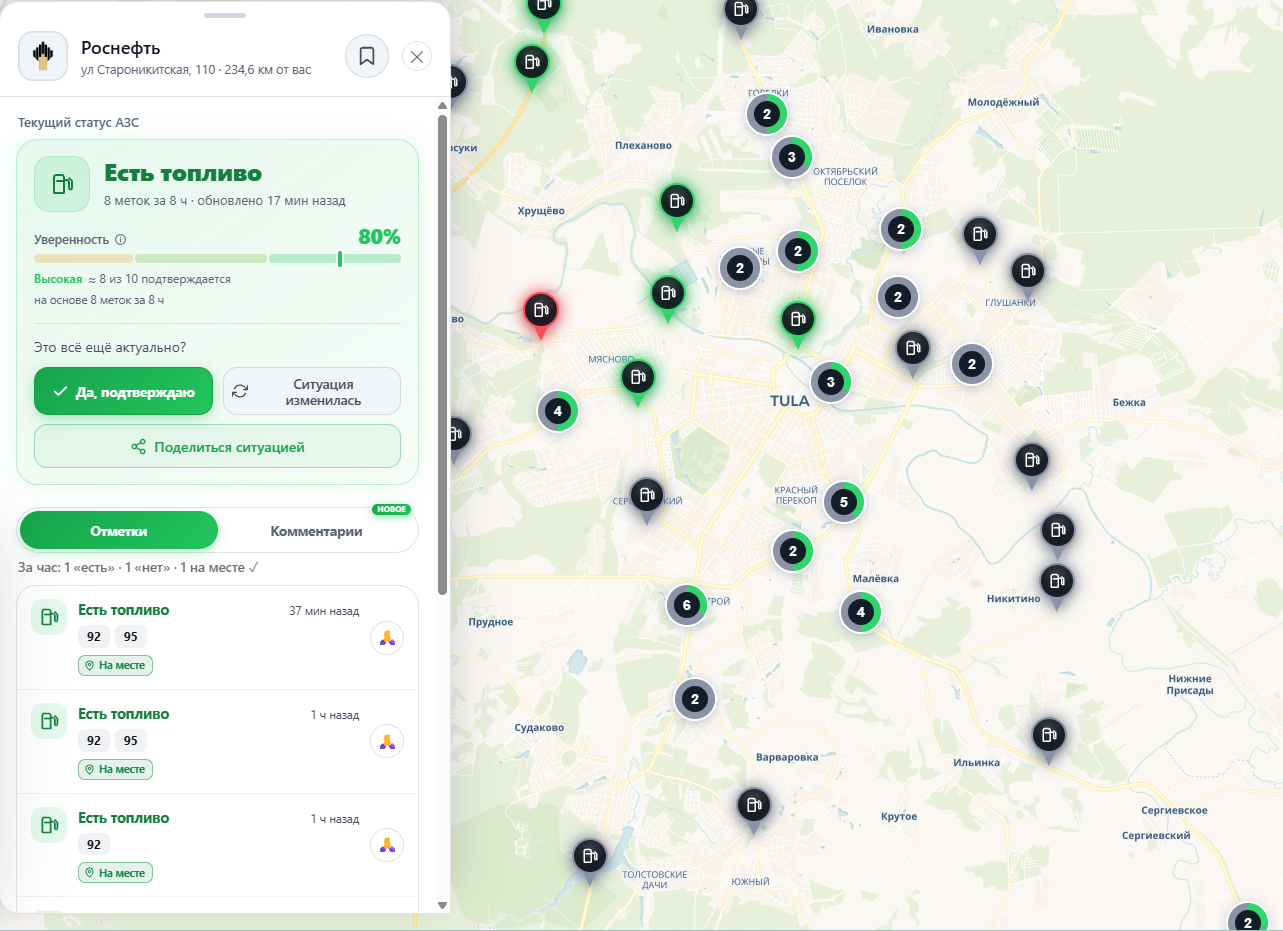The height and width of the screenshot is (931, 1283).
Task: Click the 37 мин назад timestamp
Action: 324,611
